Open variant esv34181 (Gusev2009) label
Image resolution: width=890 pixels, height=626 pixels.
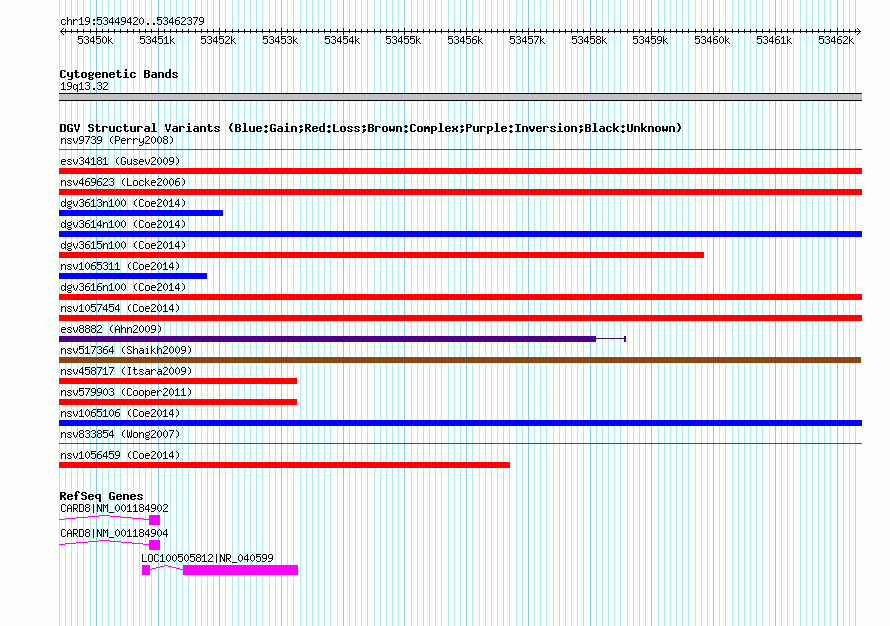[120, 161]
